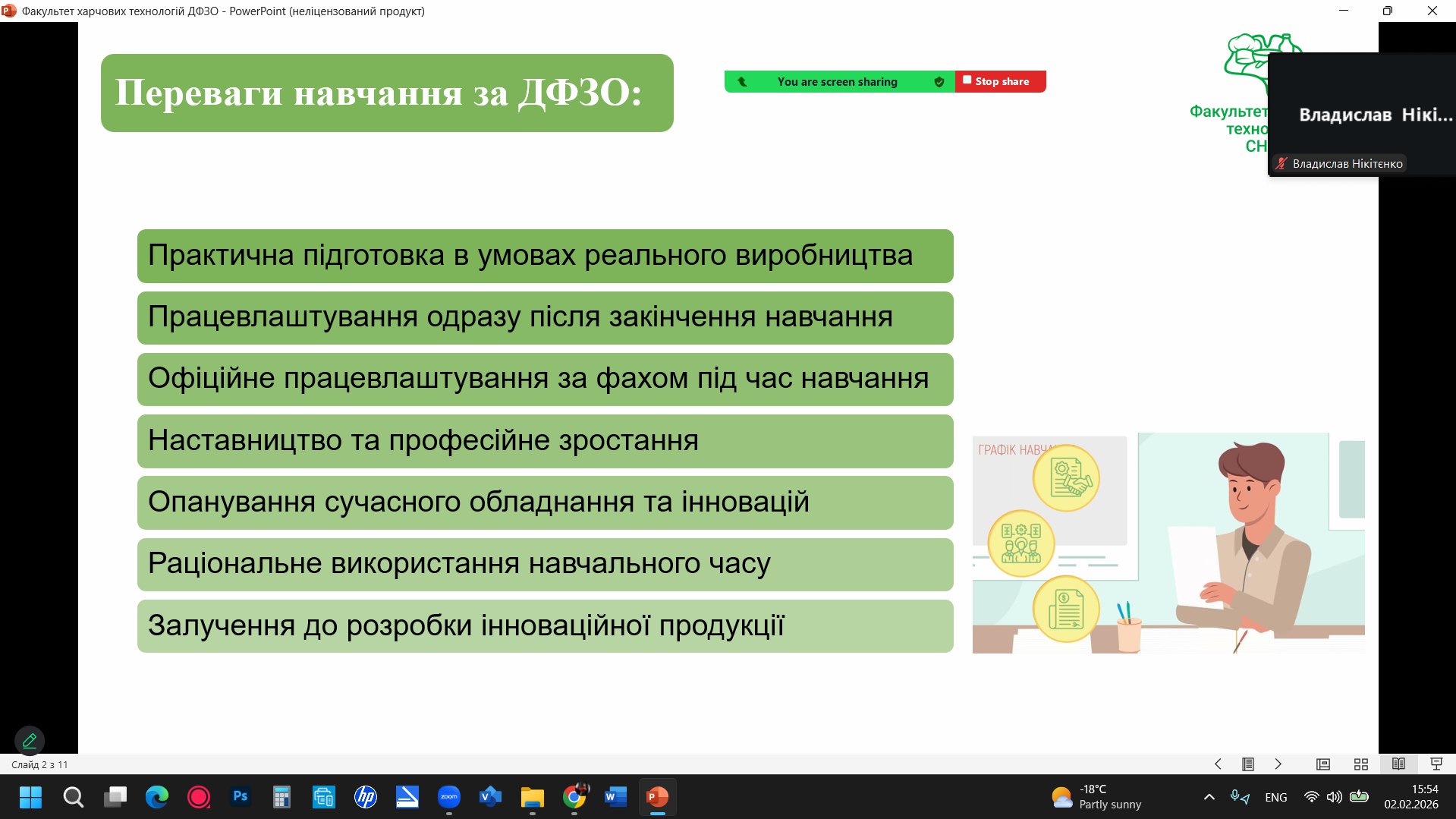The width and height of the screenshot is (1456, 819).
Task: Open ENG language input switcher
Action: click(x=1275, y=797)
